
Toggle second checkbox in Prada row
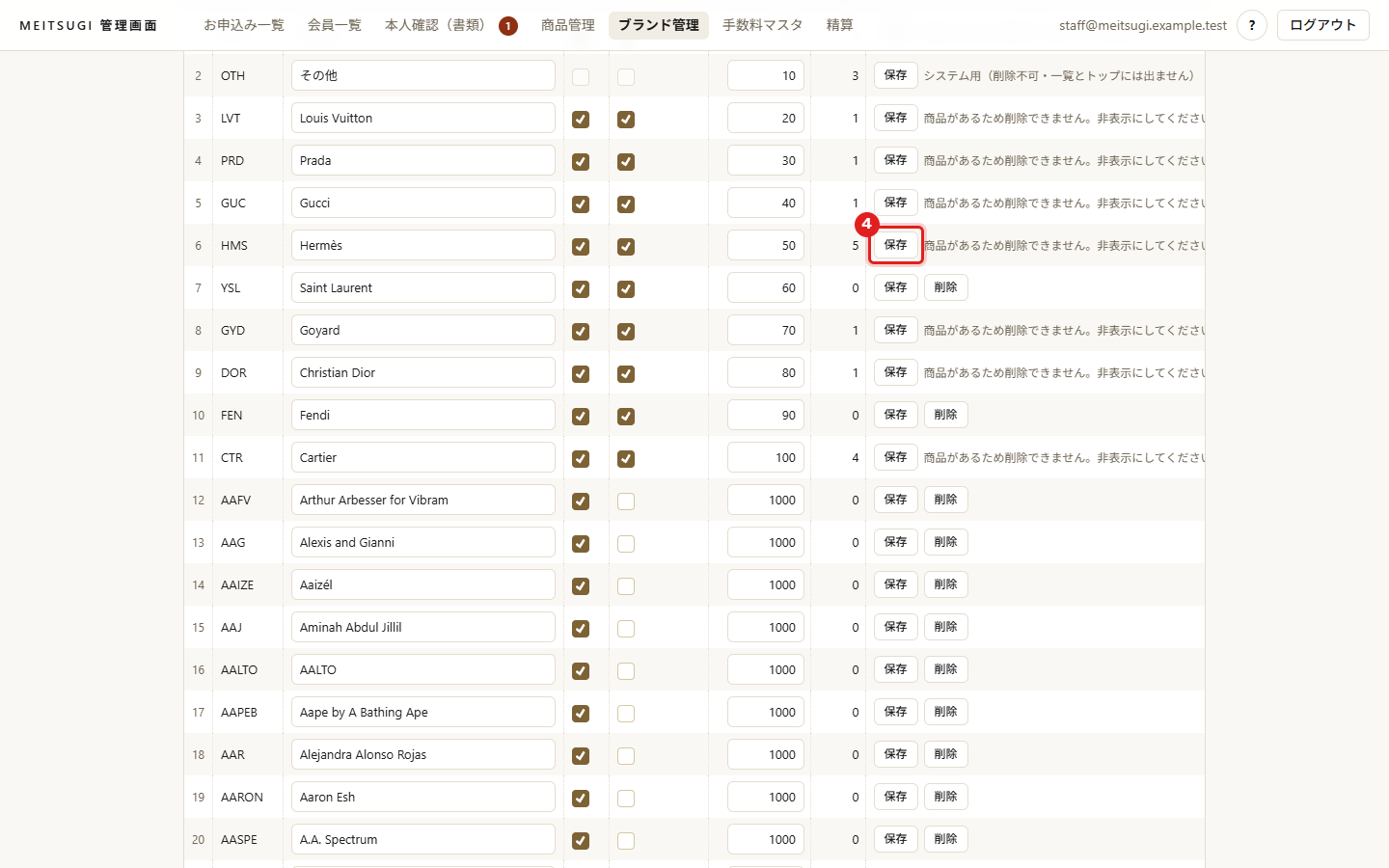point(626,162)
